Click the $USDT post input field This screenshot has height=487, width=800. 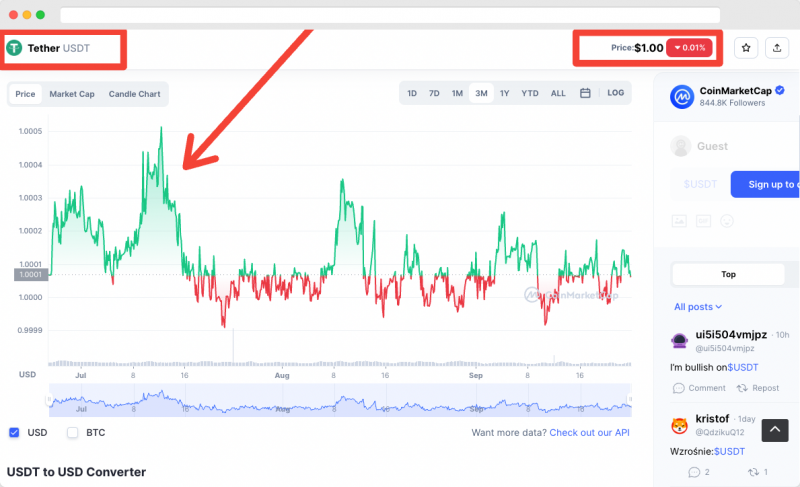700,184
